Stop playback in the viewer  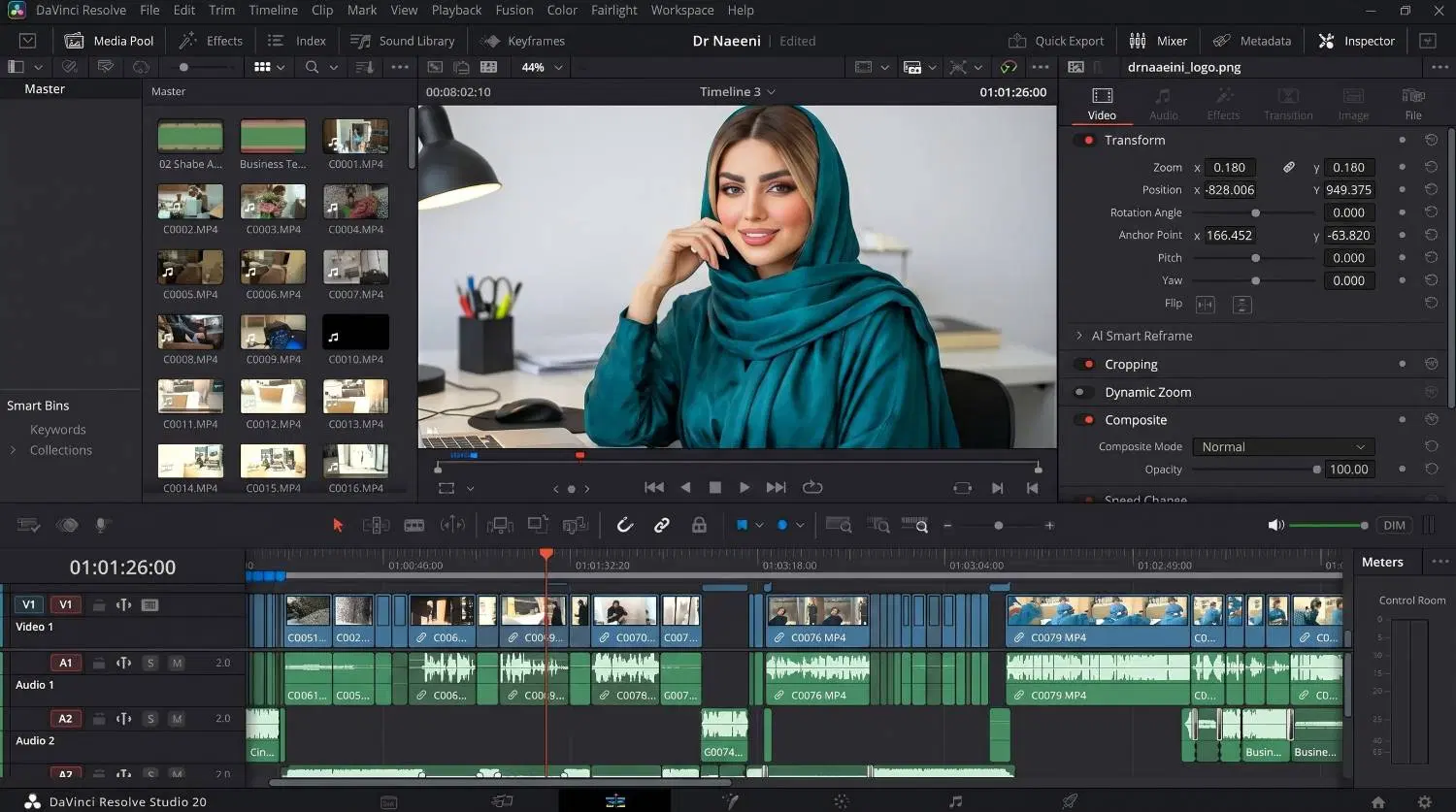click(x=715, y=487)
